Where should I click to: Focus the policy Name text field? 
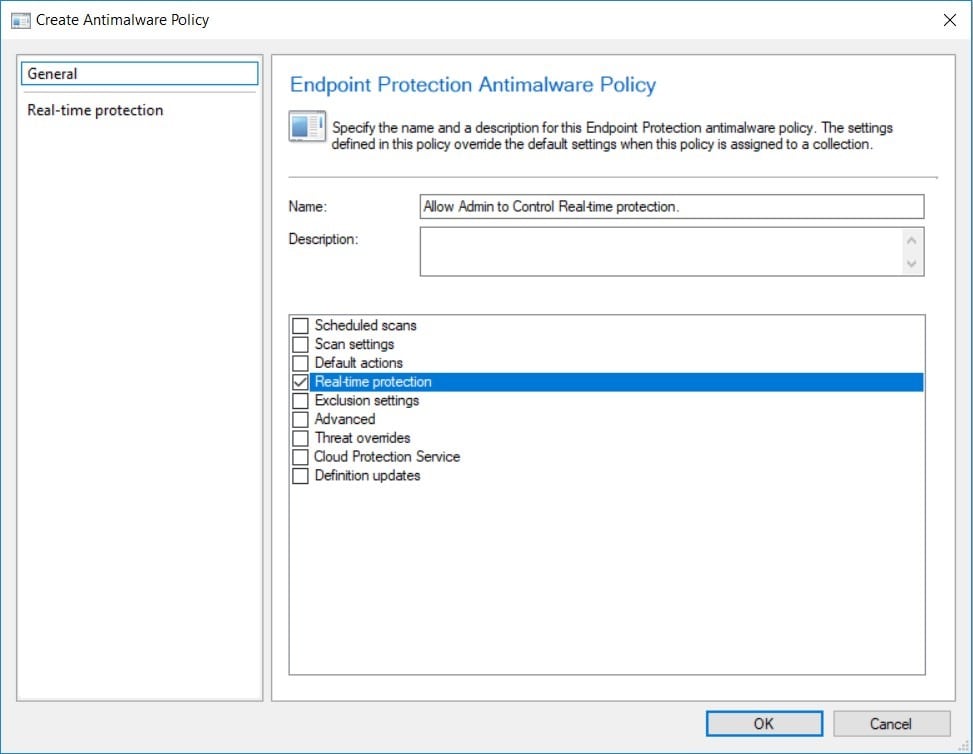(x=672, y=207)
